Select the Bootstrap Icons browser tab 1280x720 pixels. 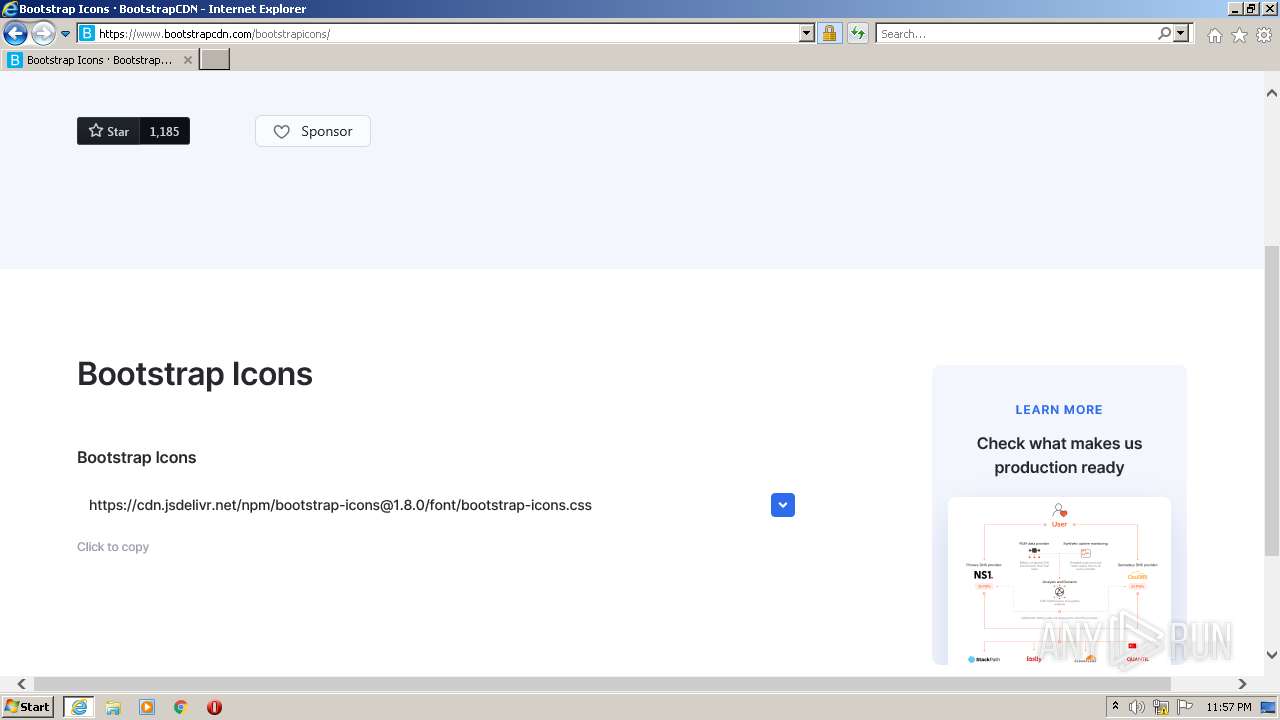[99, 60]
